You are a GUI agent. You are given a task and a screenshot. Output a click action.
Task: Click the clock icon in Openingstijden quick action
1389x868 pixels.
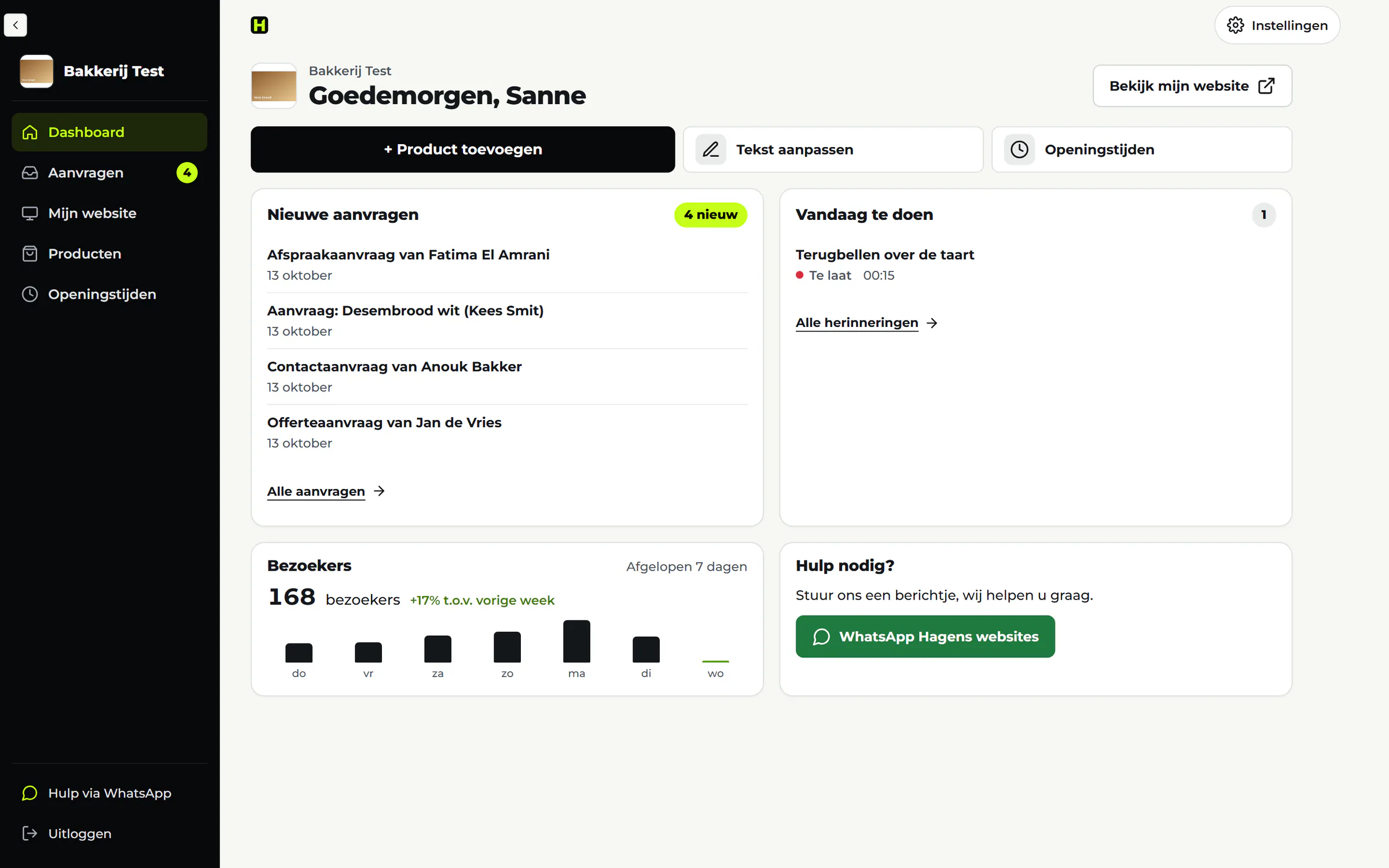click(x=1019, y=150)
